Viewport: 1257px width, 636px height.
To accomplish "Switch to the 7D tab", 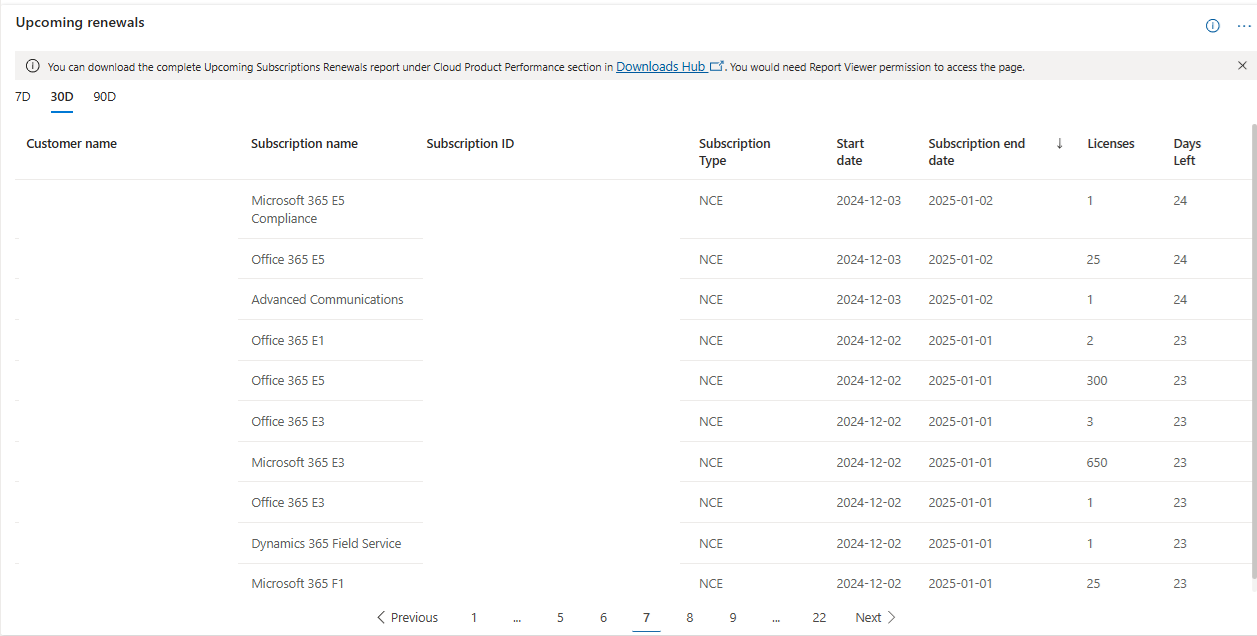I will 23,97.
